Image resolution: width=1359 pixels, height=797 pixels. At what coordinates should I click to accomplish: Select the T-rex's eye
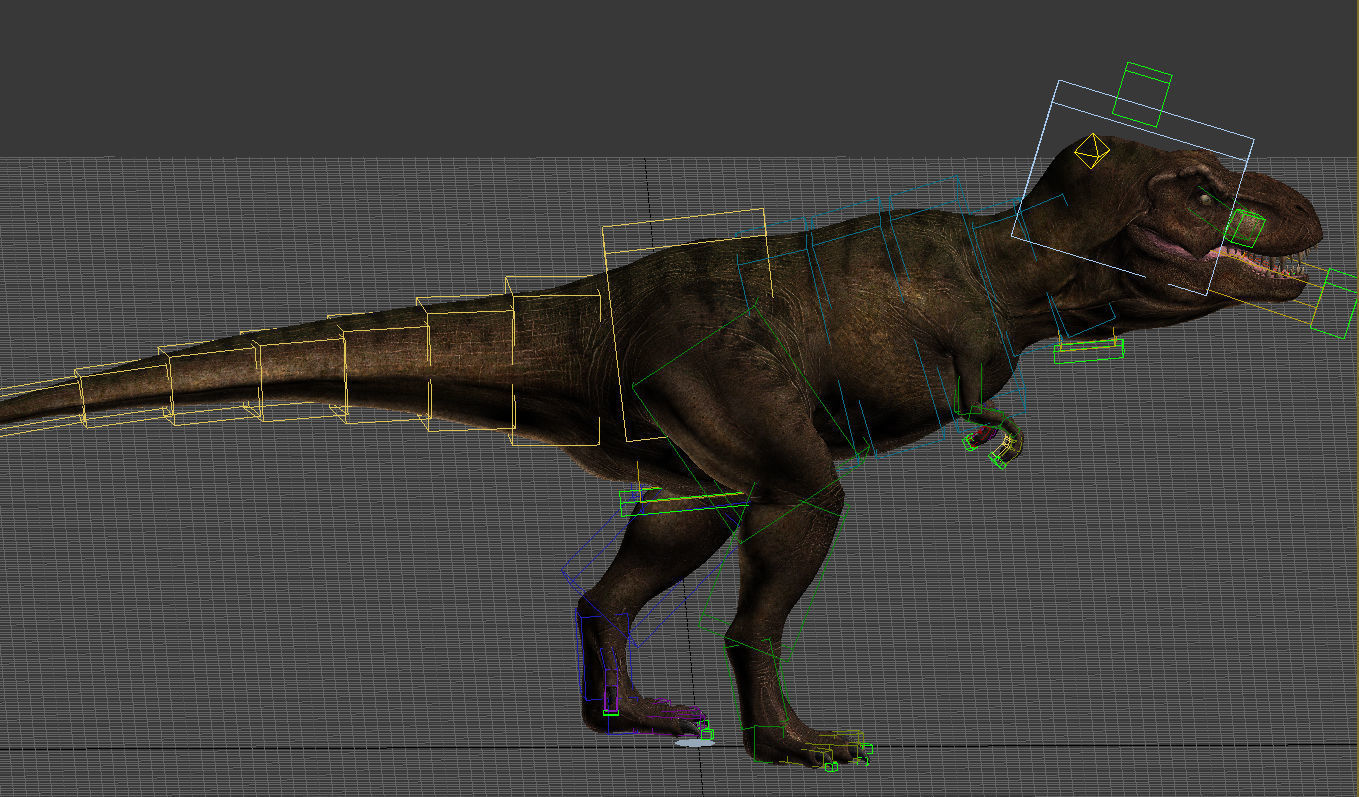[1205, 200]
